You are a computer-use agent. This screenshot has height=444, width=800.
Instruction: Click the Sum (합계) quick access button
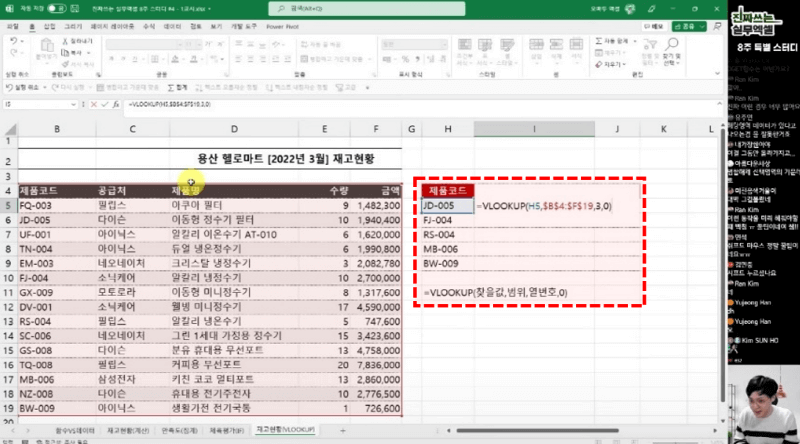pos(178,88)
